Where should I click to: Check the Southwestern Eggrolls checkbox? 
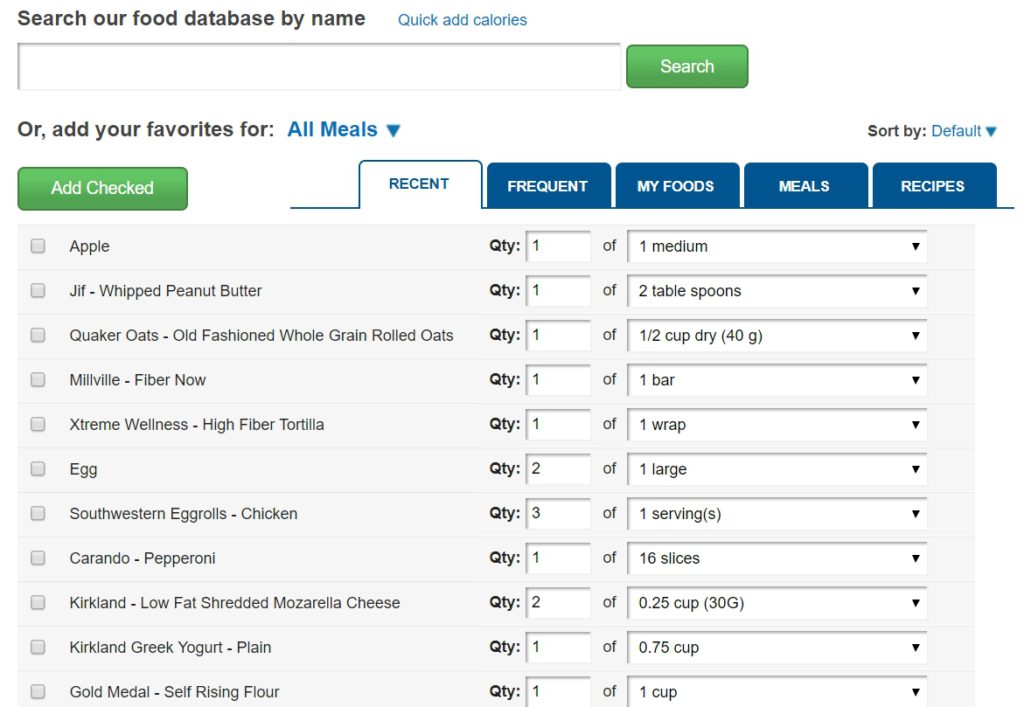38,513
